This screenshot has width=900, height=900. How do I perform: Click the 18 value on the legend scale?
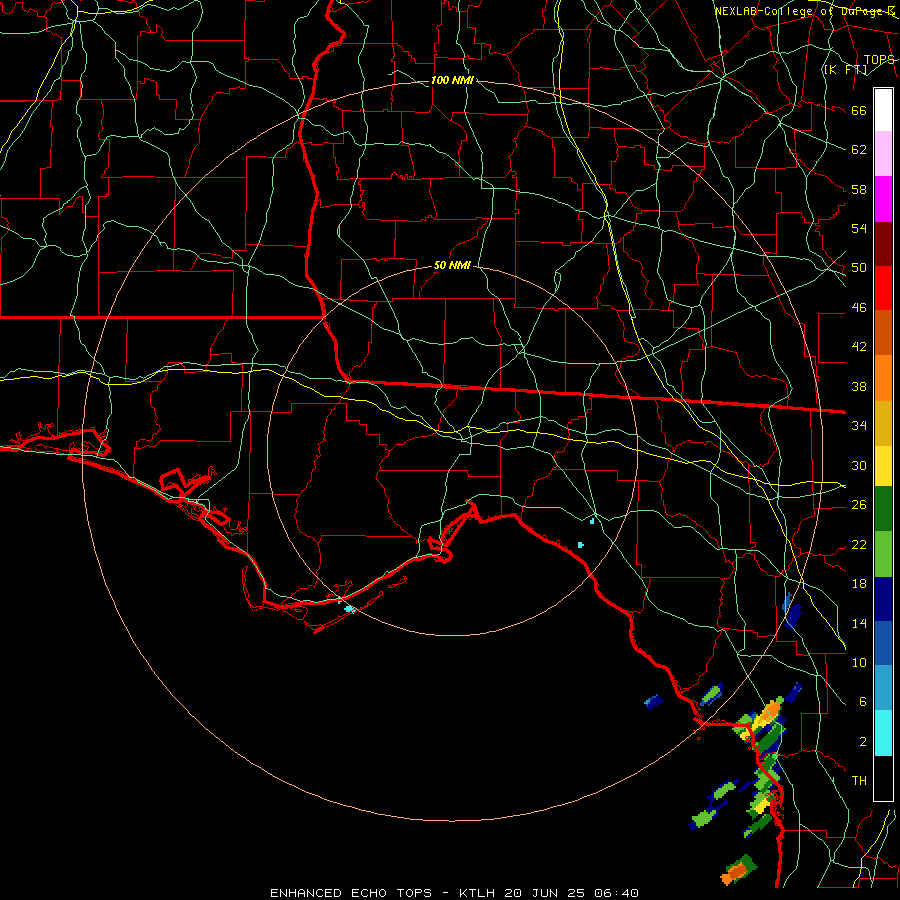859,584
